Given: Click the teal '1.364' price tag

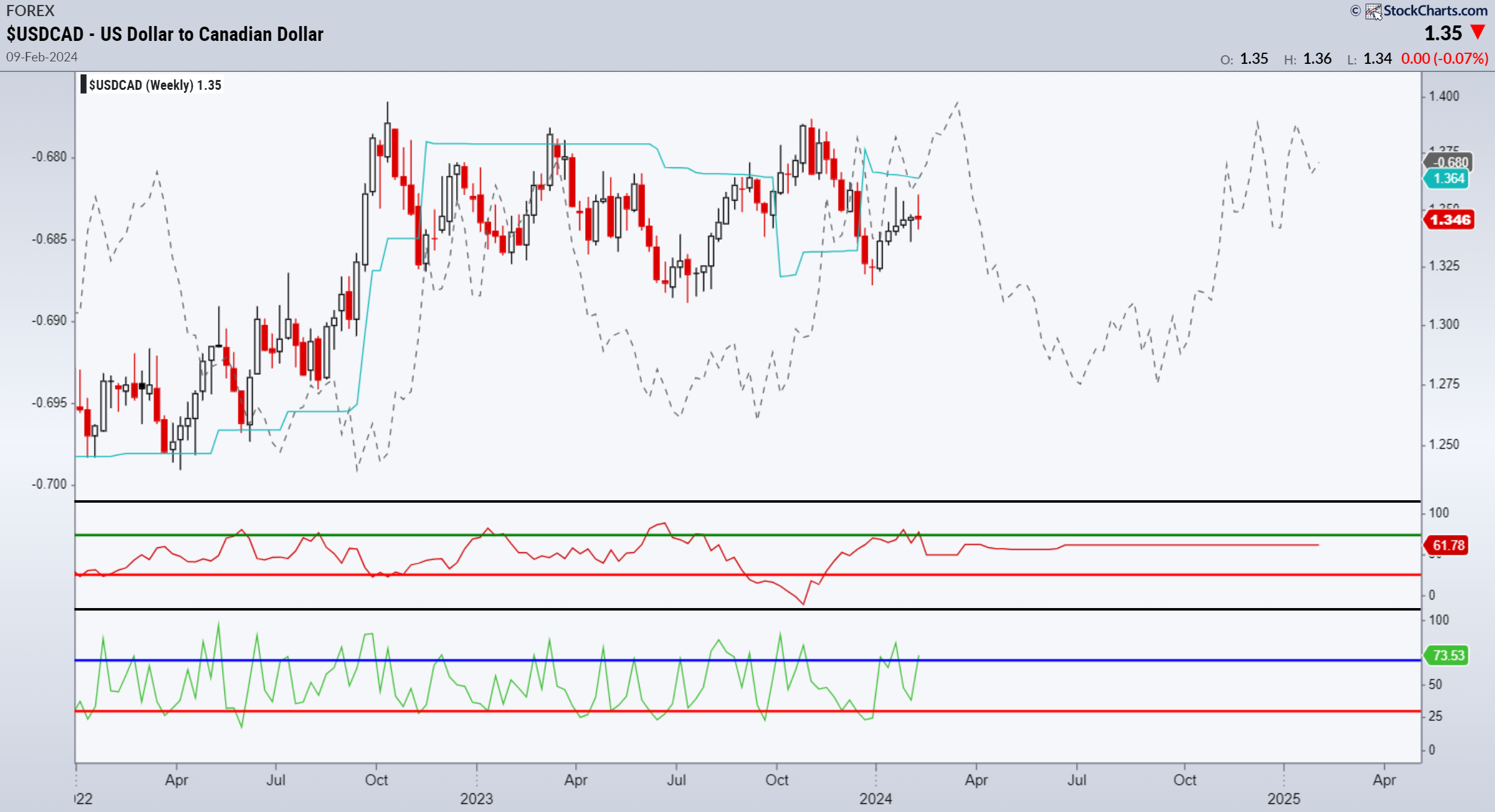Looking at the screenshot, I should coord(1447,179).
